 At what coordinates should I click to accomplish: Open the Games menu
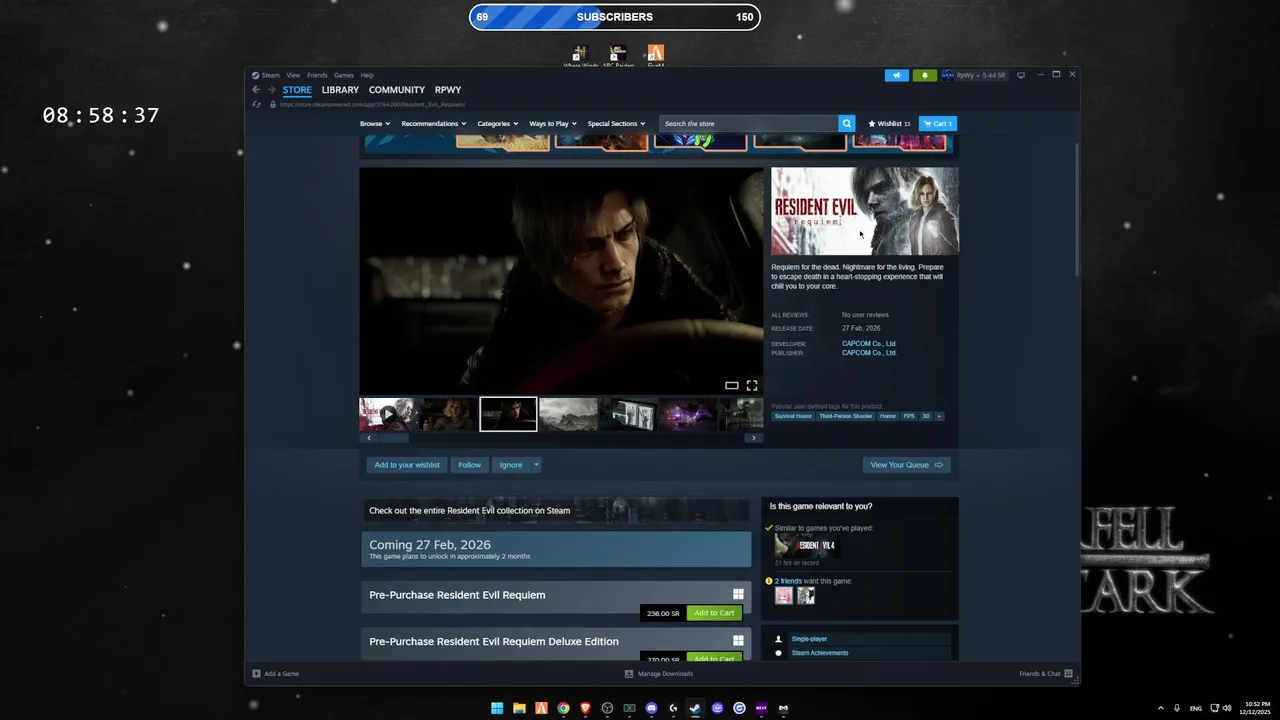(344, 75)
